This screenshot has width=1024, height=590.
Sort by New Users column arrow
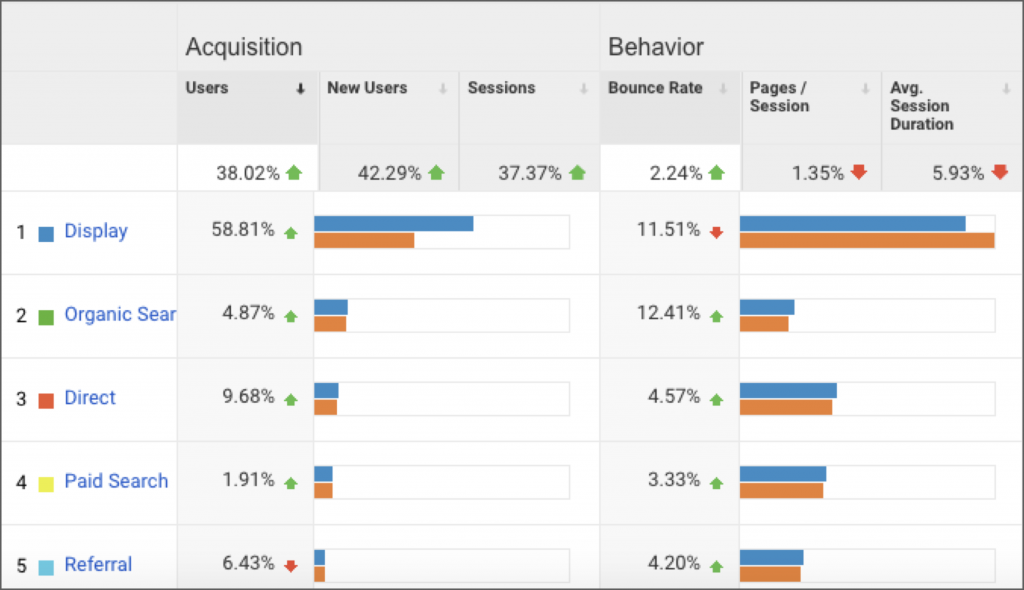[443, 88]
